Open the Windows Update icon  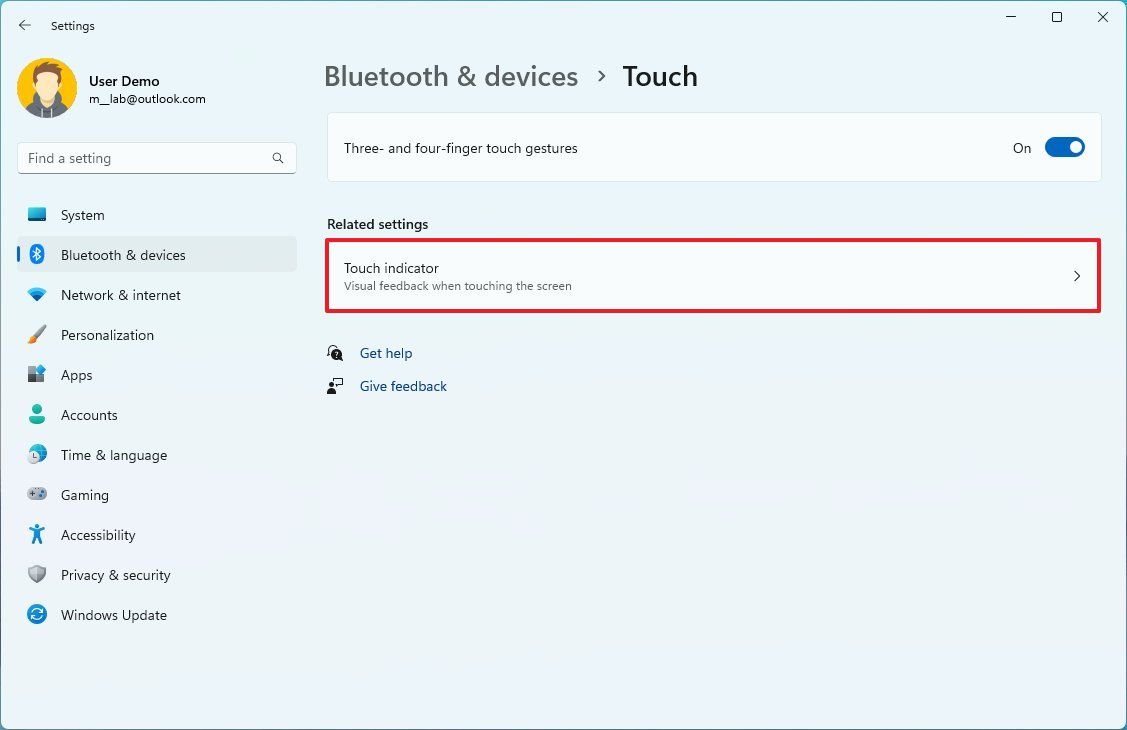[x=36, y=615]
